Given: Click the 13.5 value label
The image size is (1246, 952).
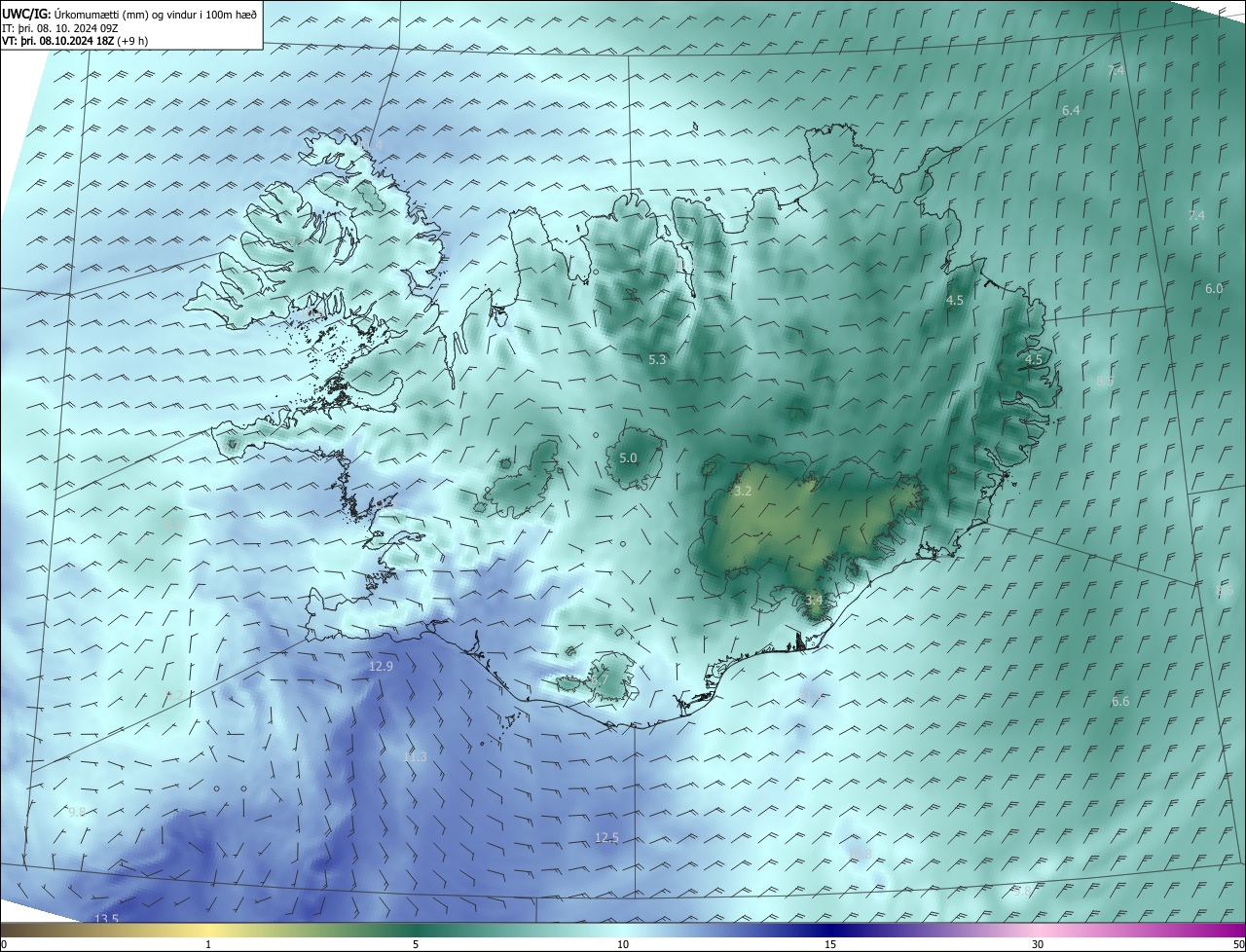Looking at the screenshot, I should click(x=106, y=919).
